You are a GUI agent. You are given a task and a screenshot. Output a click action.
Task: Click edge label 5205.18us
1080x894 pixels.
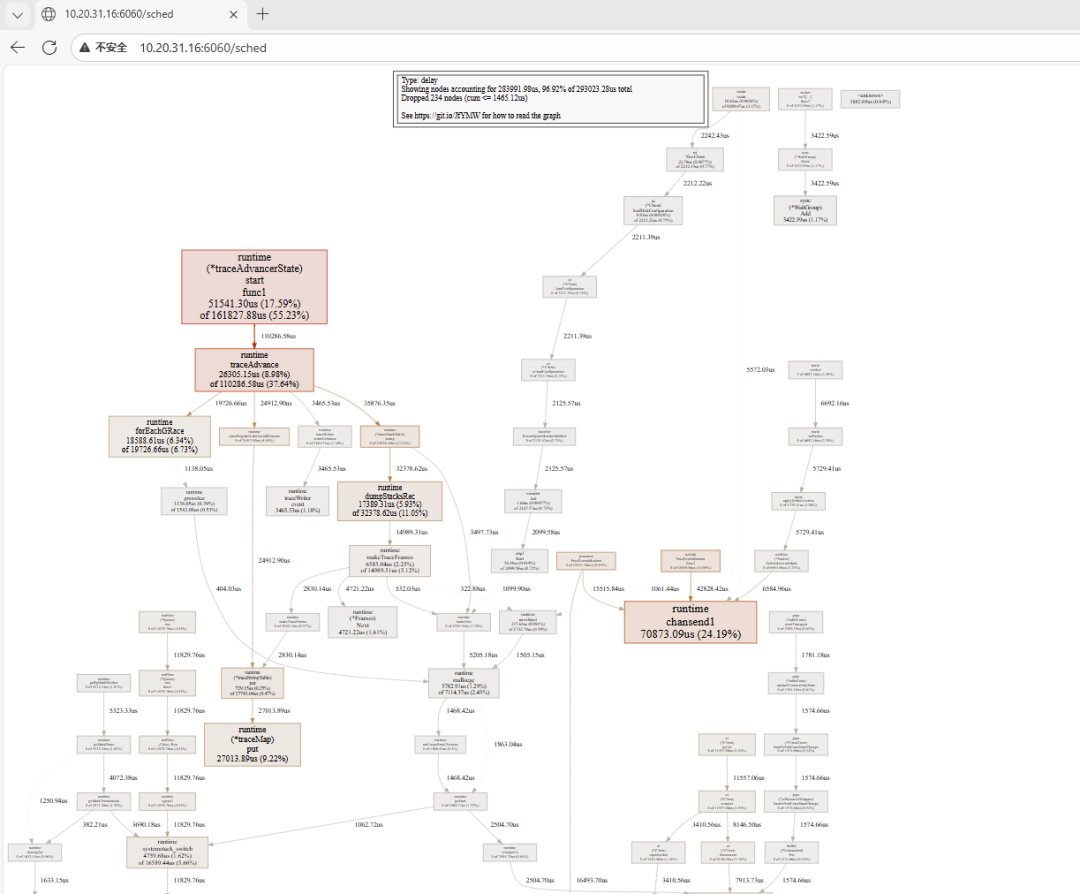pyautogui.click(x=483, y=655)
